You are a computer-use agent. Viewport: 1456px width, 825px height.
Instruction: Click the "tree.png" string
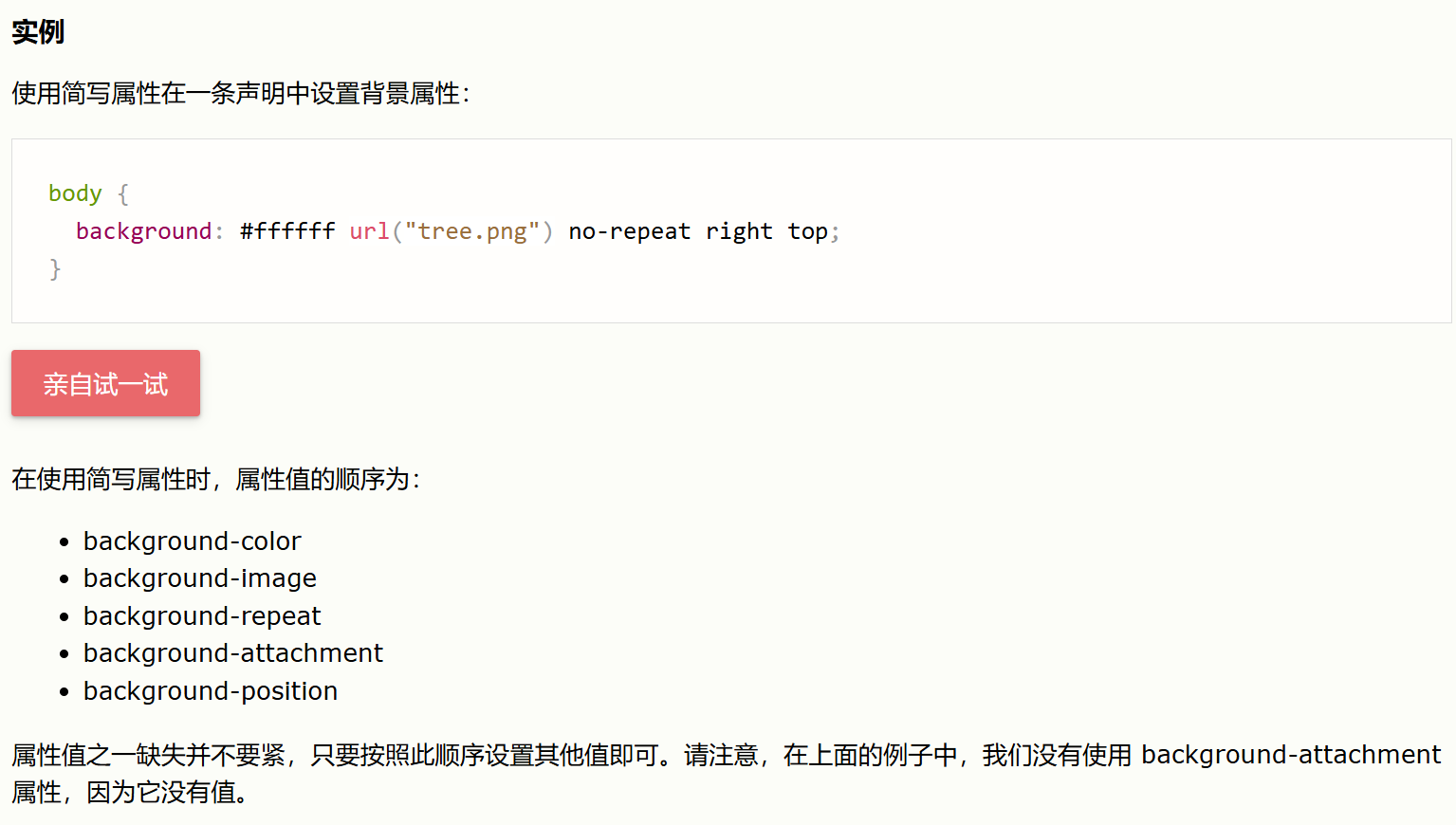click(472, 231)
